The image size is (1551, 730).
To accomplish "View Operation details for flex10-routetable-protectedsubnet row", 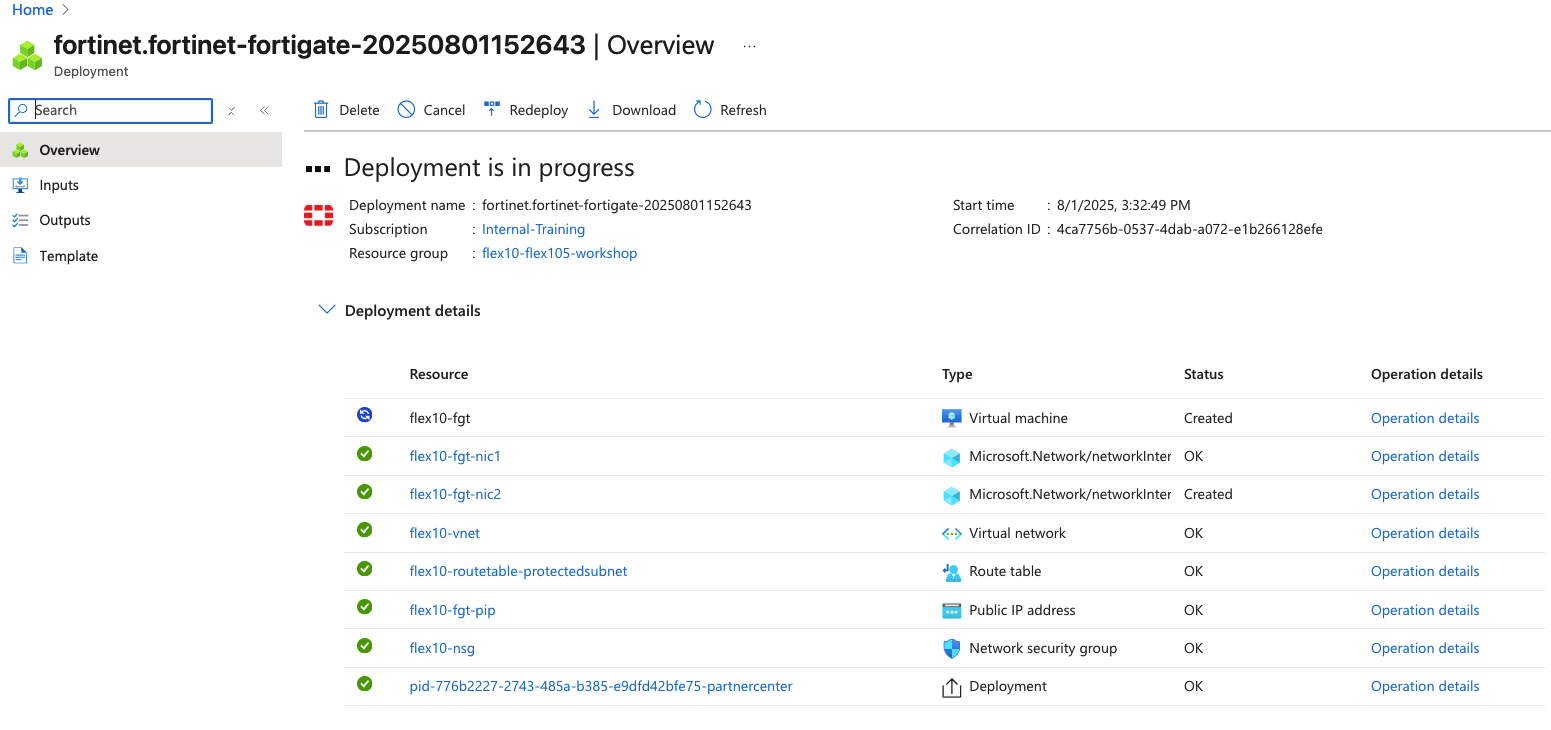I will click(x=1425, y=571).
